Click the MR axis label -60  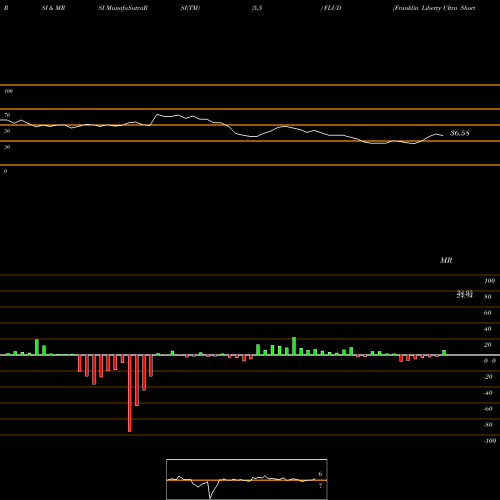(488, 409)
